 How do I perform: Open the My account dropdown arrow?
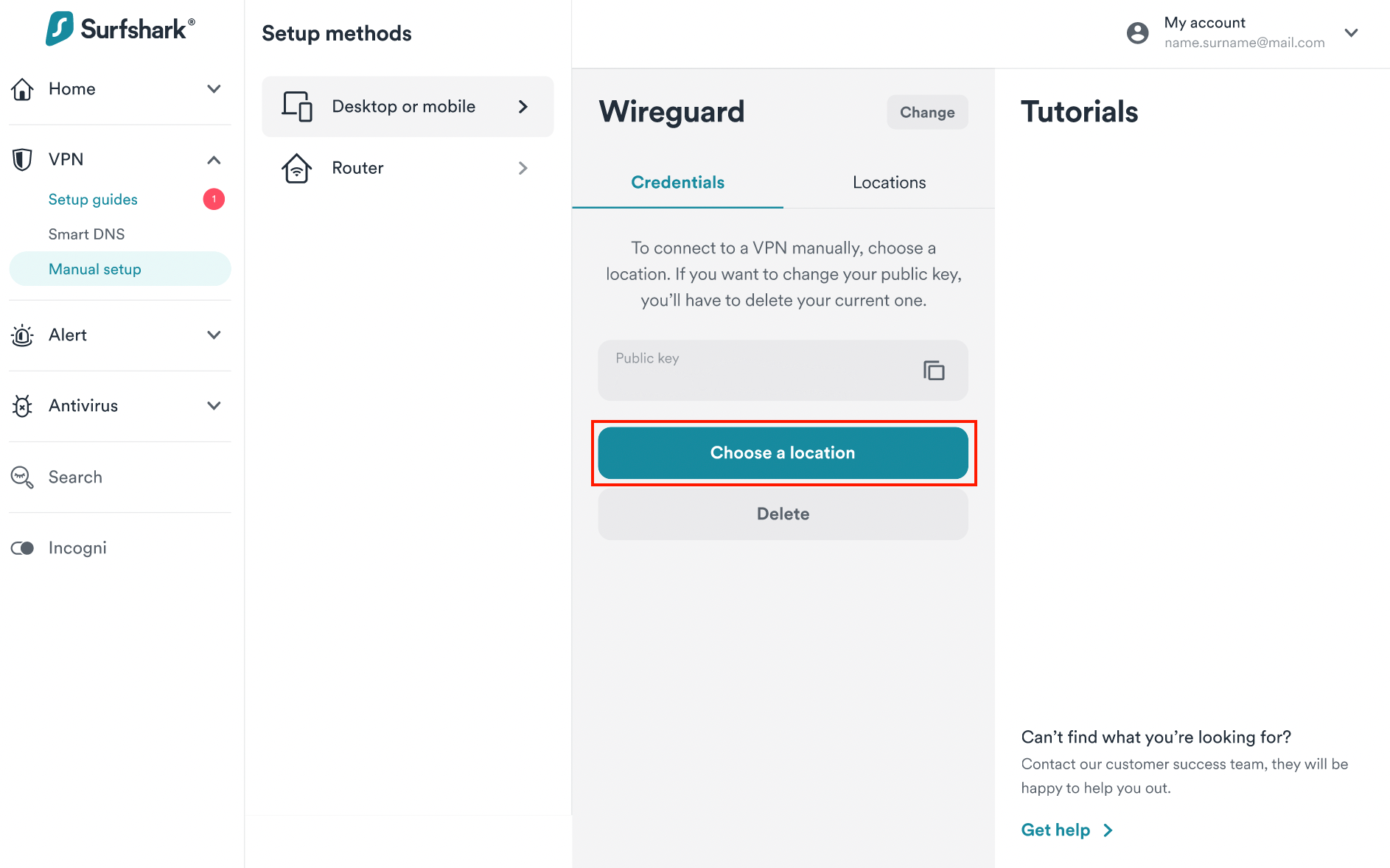[1351, 32]
